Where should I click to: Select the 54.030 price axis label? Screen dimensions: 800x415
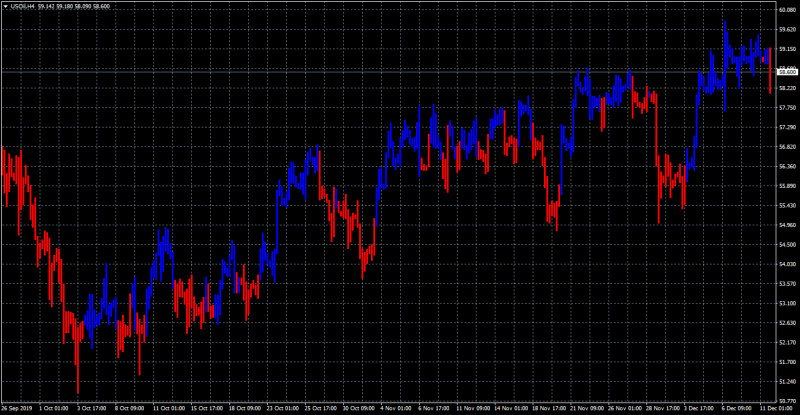click(787, 264)
